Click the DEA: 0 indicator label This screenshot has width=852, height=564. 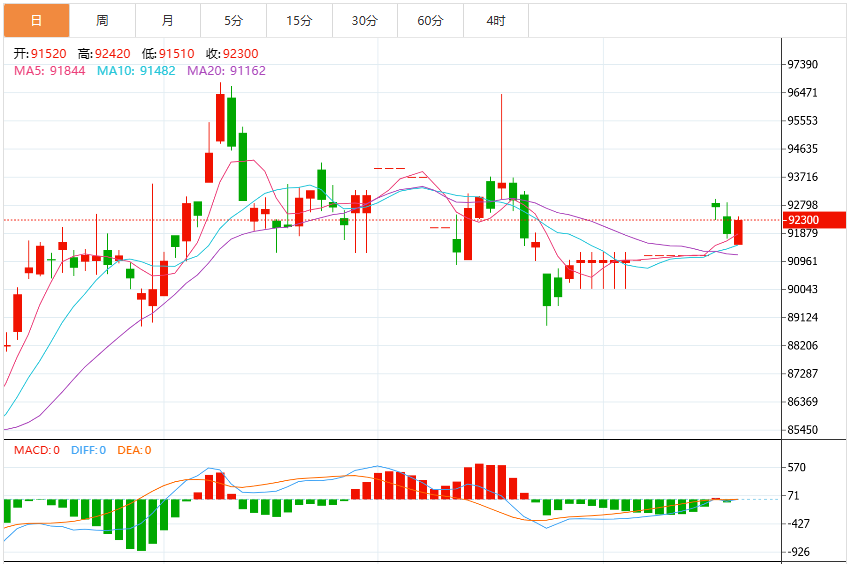pos(134,450)
